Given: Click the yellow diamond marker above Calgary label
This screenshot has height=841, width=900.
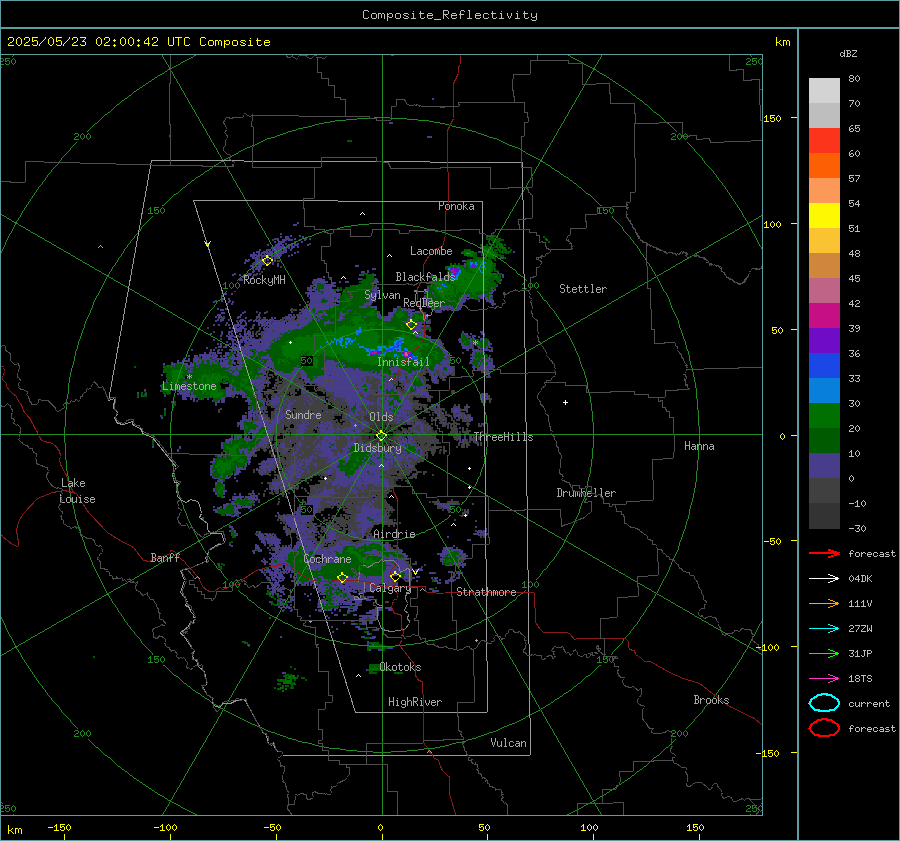Looking at the screenshot, I should point(395,576).
